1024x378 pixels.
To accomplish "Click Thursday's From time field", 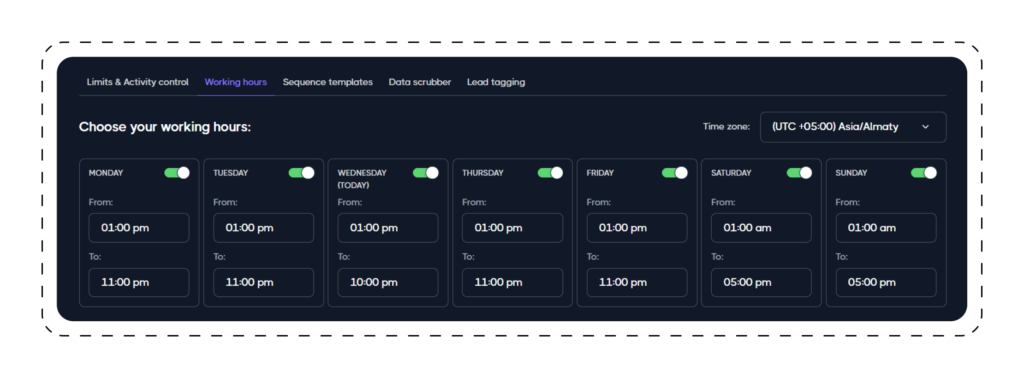I will coord(513,228).
